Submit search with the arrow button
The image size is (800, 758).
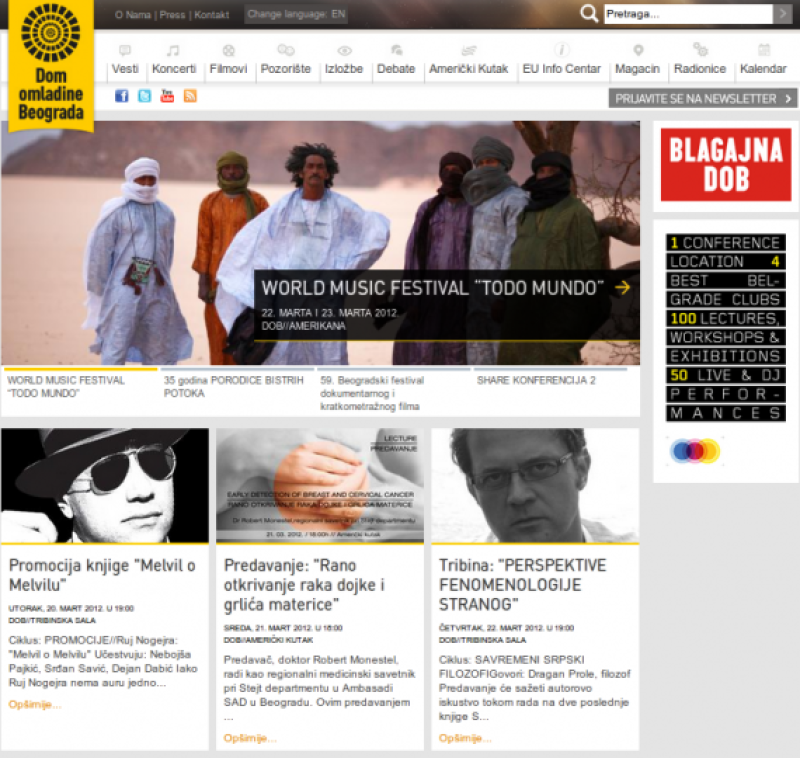point(782,14)
